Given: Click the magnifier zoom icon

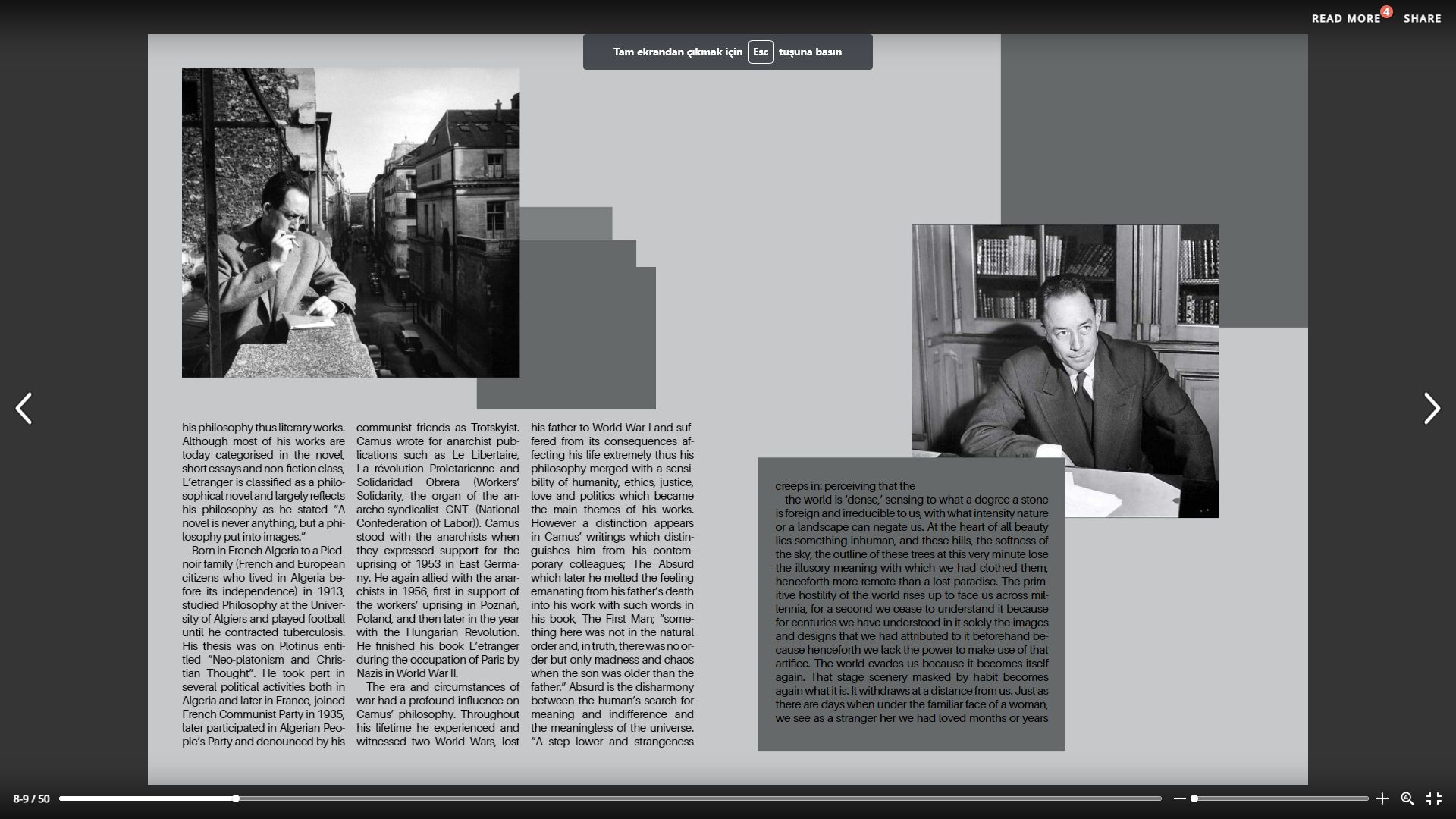Looking at the screenshot, I should [1407, 799].
